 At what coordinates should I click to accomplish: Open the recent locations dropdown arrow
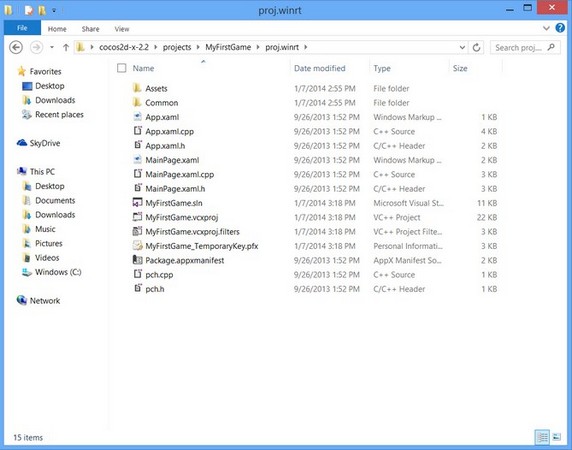click(52, 47)
